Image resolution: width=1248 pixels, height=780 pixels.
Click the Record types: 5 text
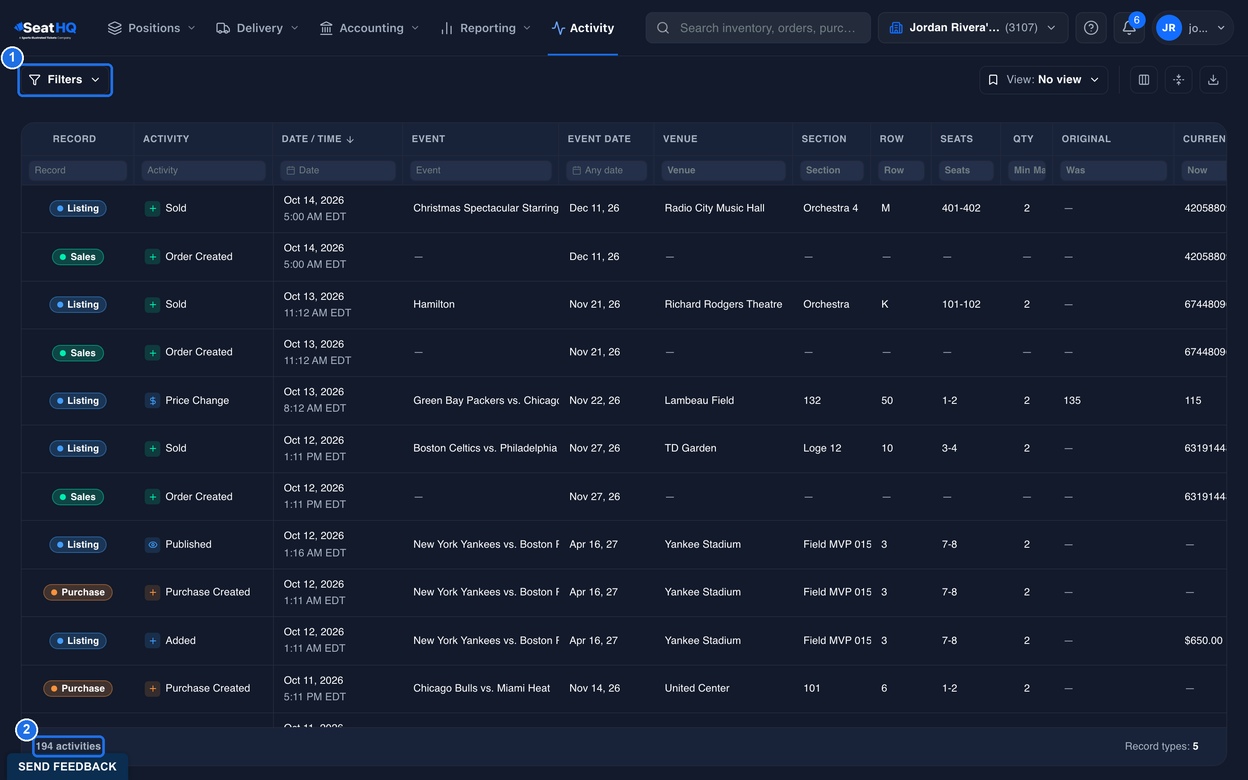1161,746
